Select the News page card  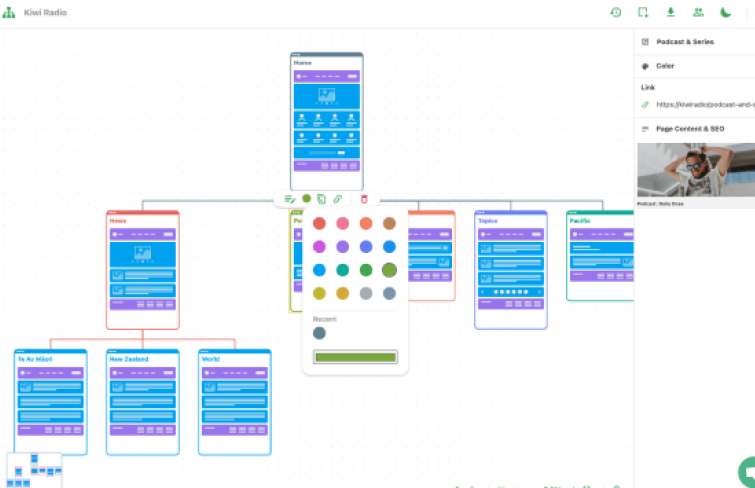(143, 270)
